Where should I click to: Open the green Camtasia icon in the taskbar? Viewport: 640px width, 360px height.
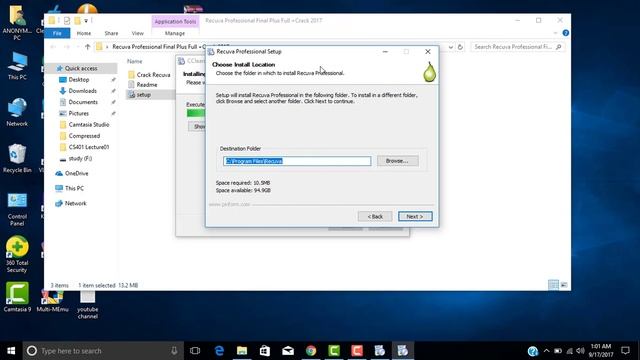tap(334, 351)
